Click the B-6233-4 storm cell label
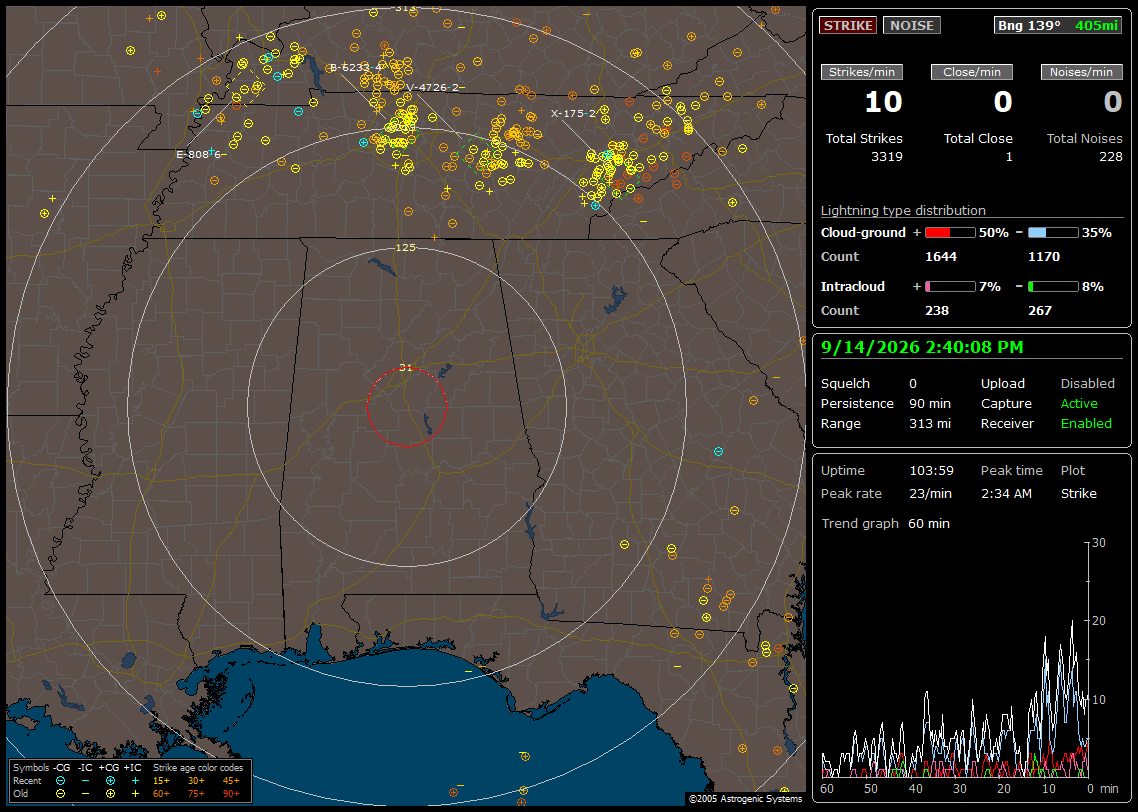Image resolution: width=1138 pixels, height=812 pixels. click(x=356, y=67)
